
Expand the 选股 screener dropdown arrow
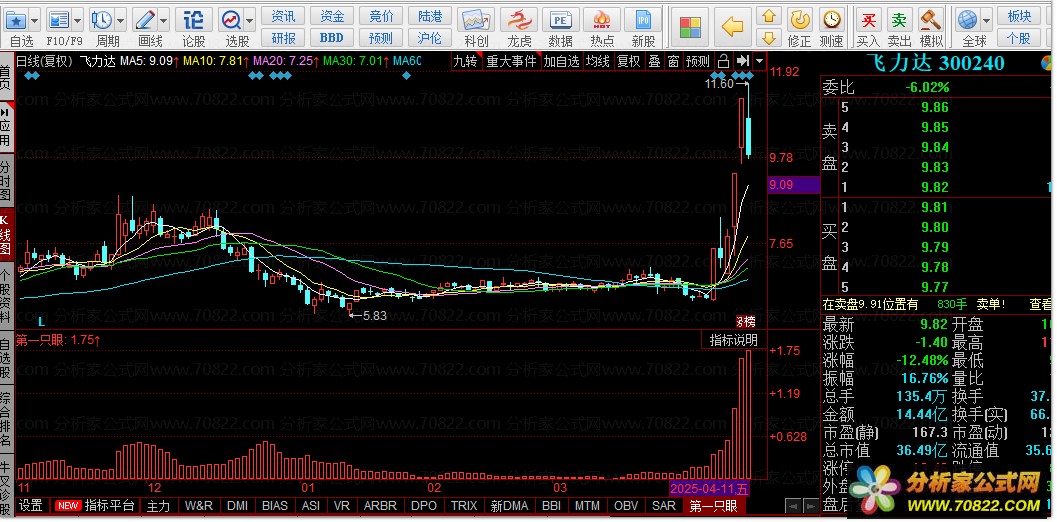[x=251, y=19]
